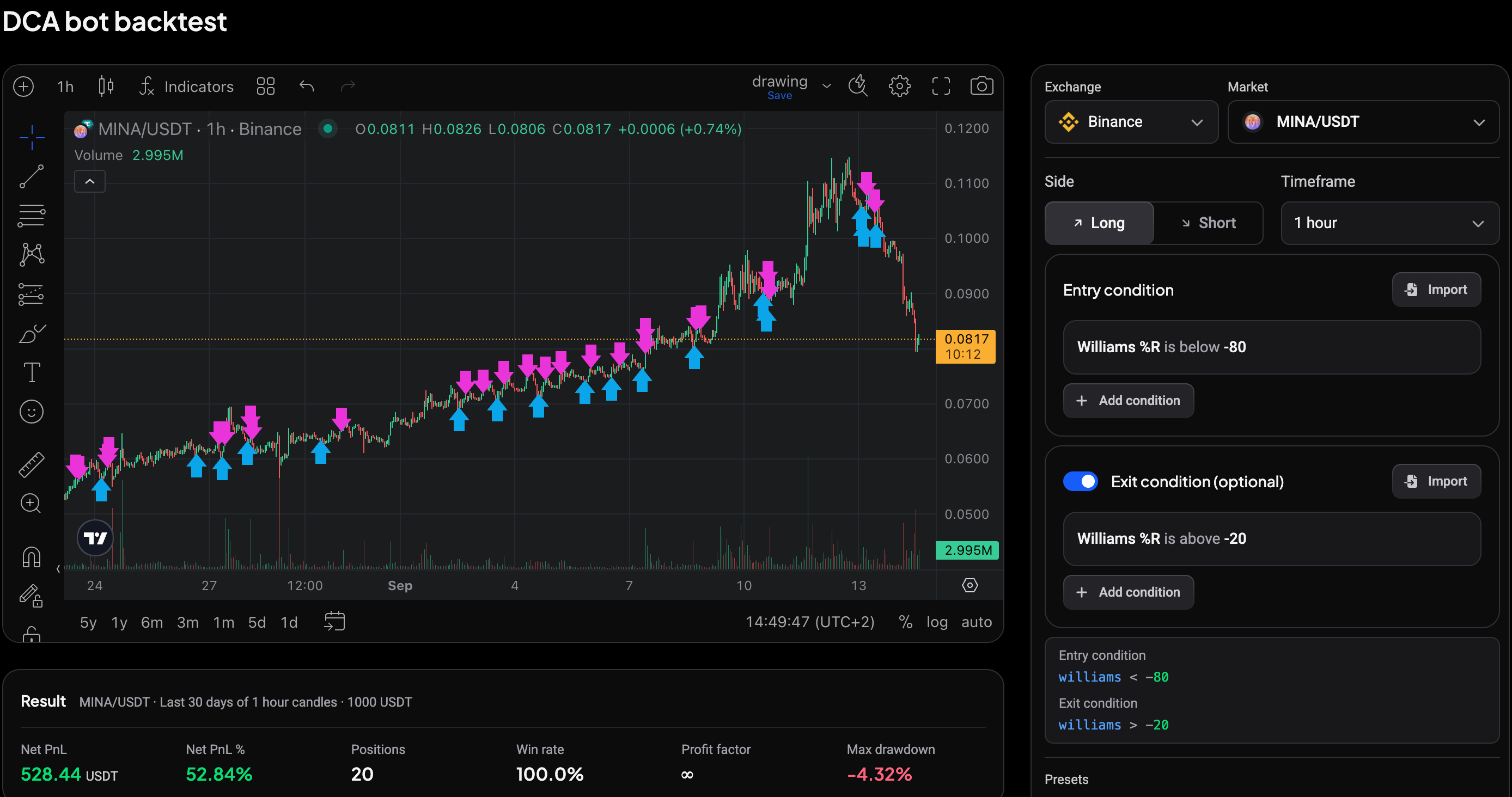Open the Fibonacci retracement tool group
Viewport: 1512px width, 797px height.
32,215
